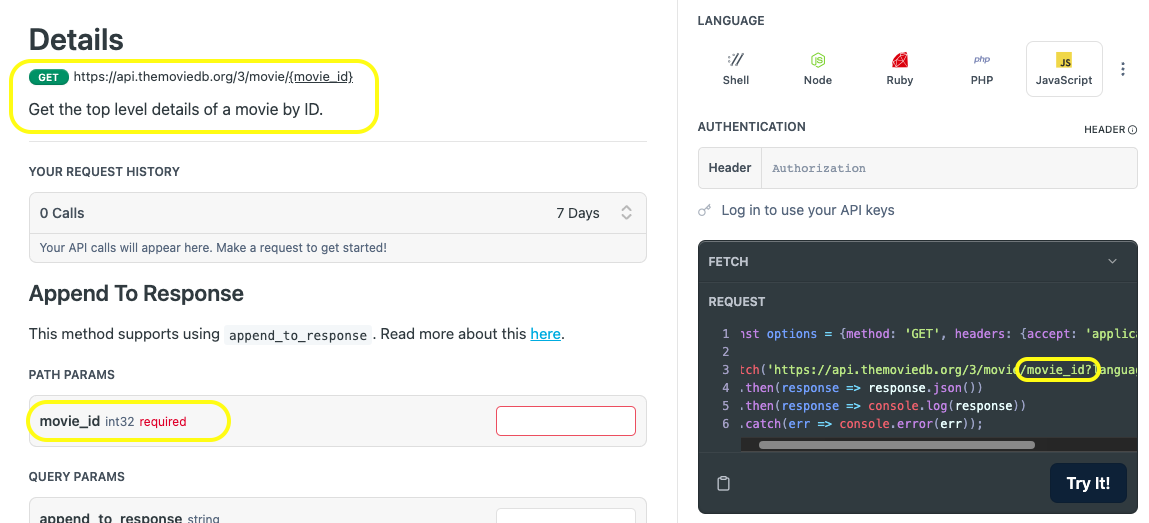Click the 'movie_id' parameter name
1149x523 pixels.
[70, 421]
